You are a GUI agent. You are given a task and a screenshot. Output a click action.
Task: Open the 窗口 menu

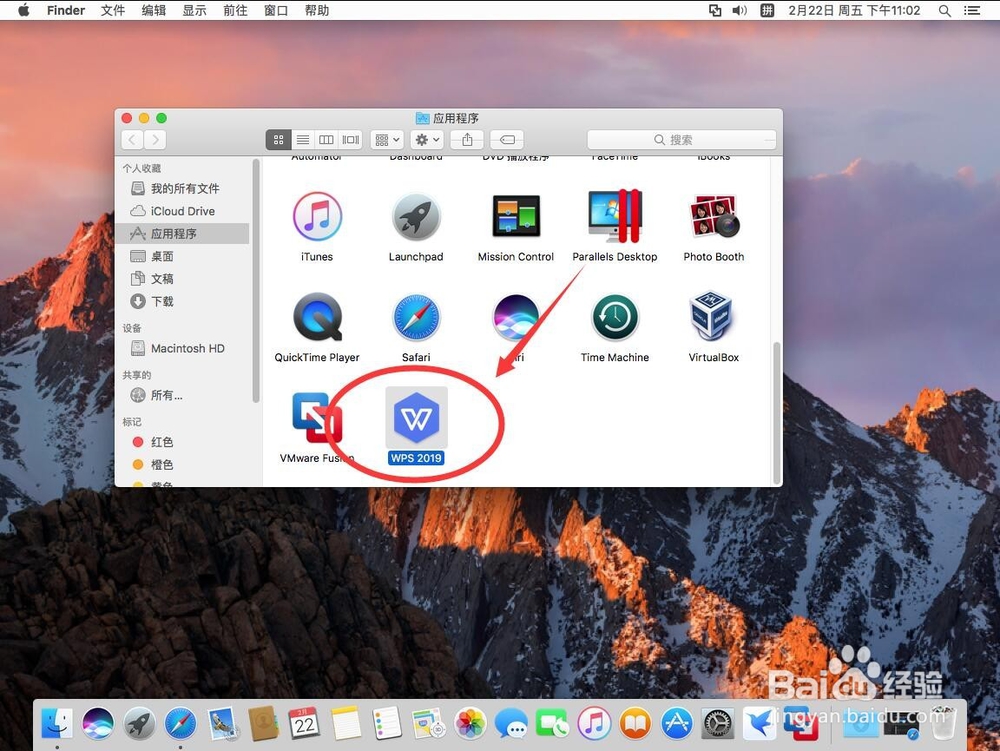point(276,10)
